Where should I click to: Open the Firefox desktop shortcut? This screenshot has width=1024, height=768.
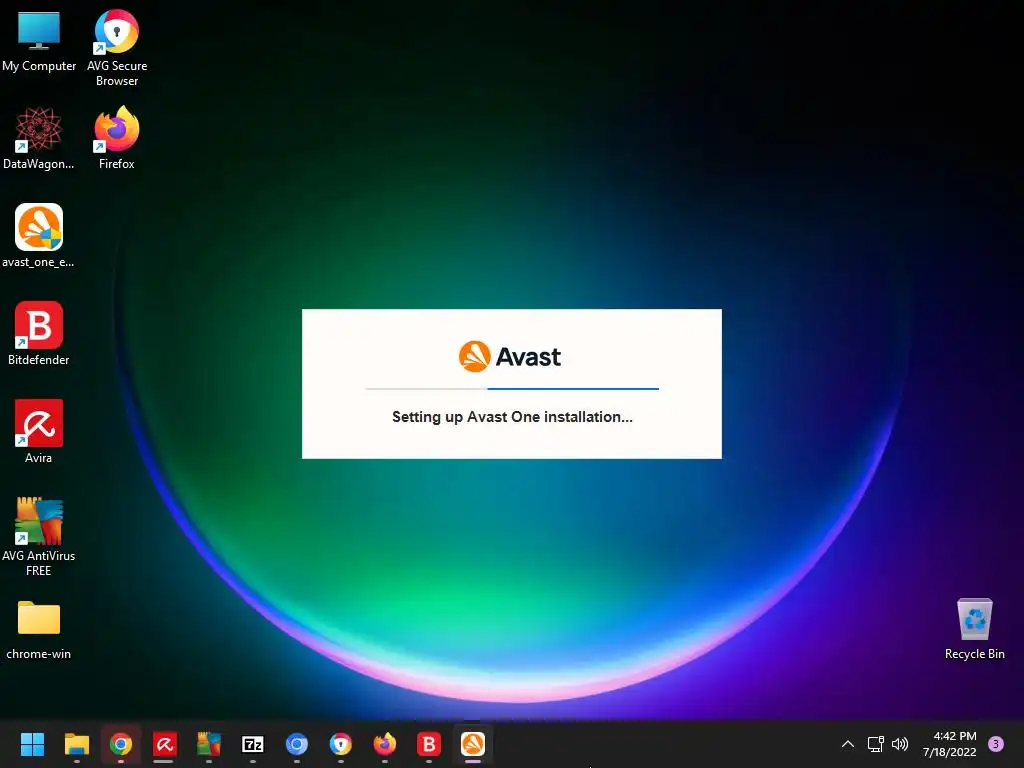pyautogui.click(x=116, y=138)
